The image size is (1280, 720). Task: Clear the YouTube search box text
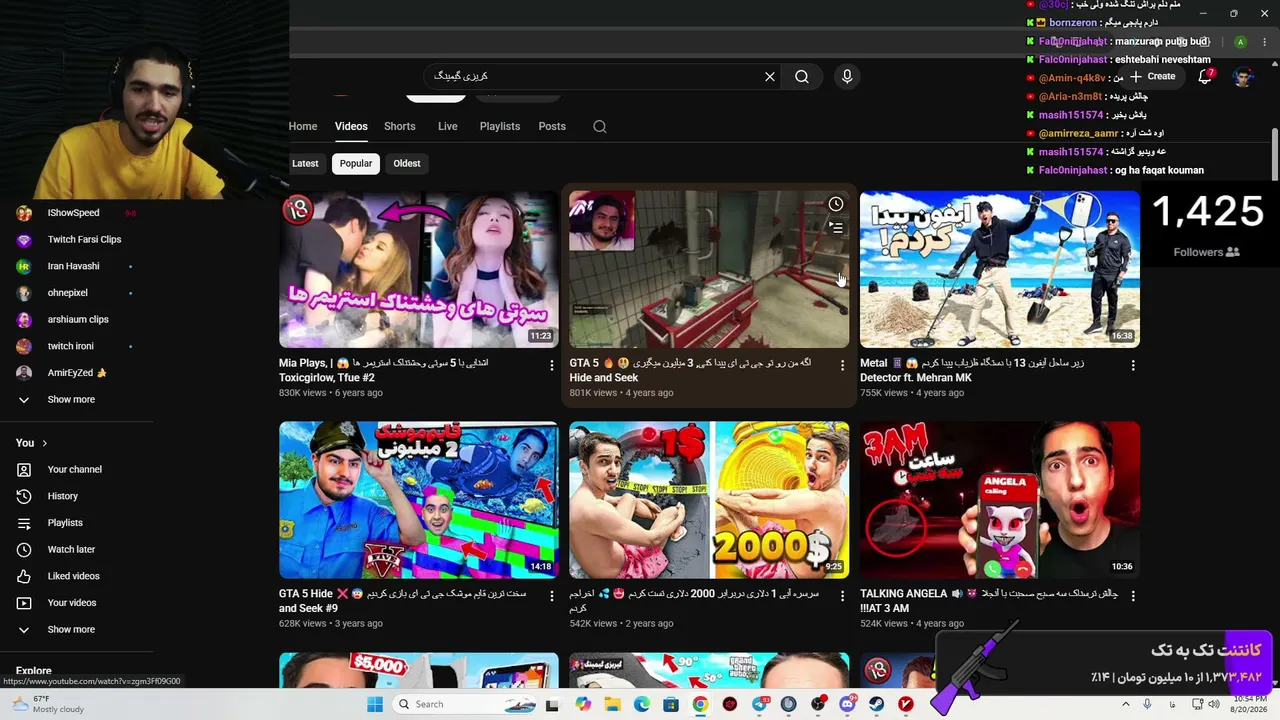click(770, 76)
